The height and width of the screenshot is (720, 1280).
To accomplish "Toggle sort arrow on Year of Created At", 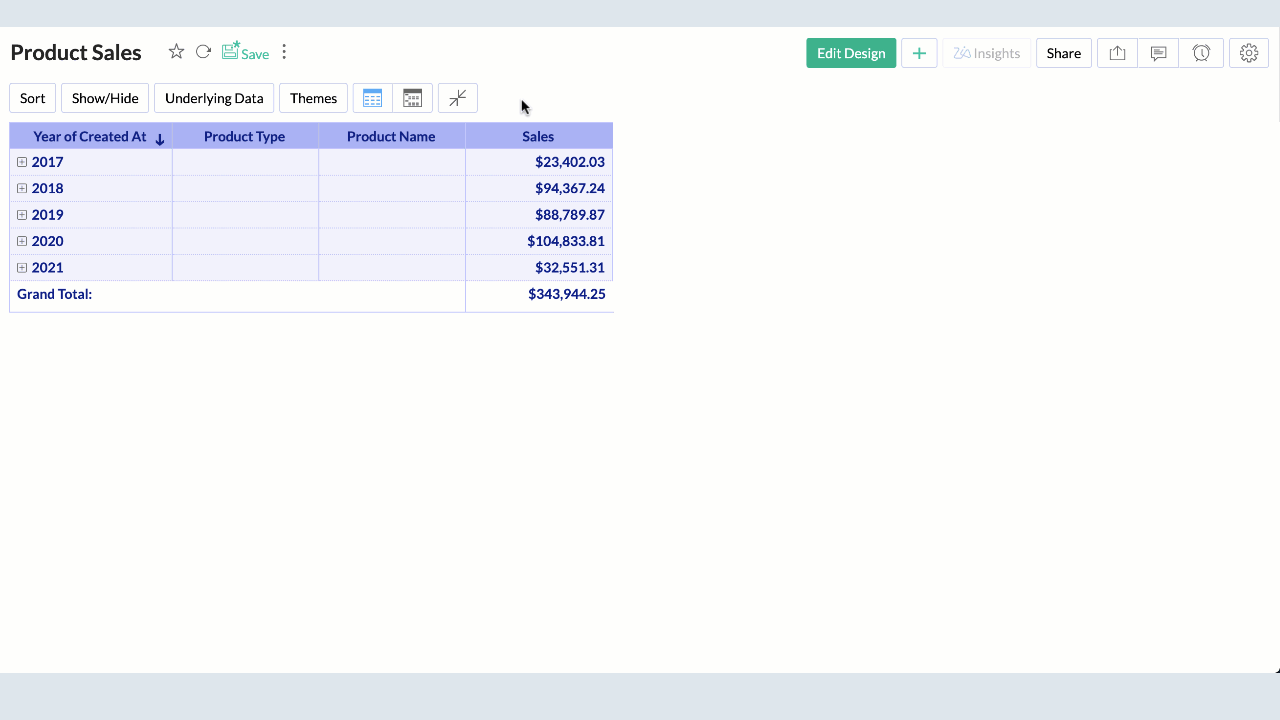I will tap(160, 139).
